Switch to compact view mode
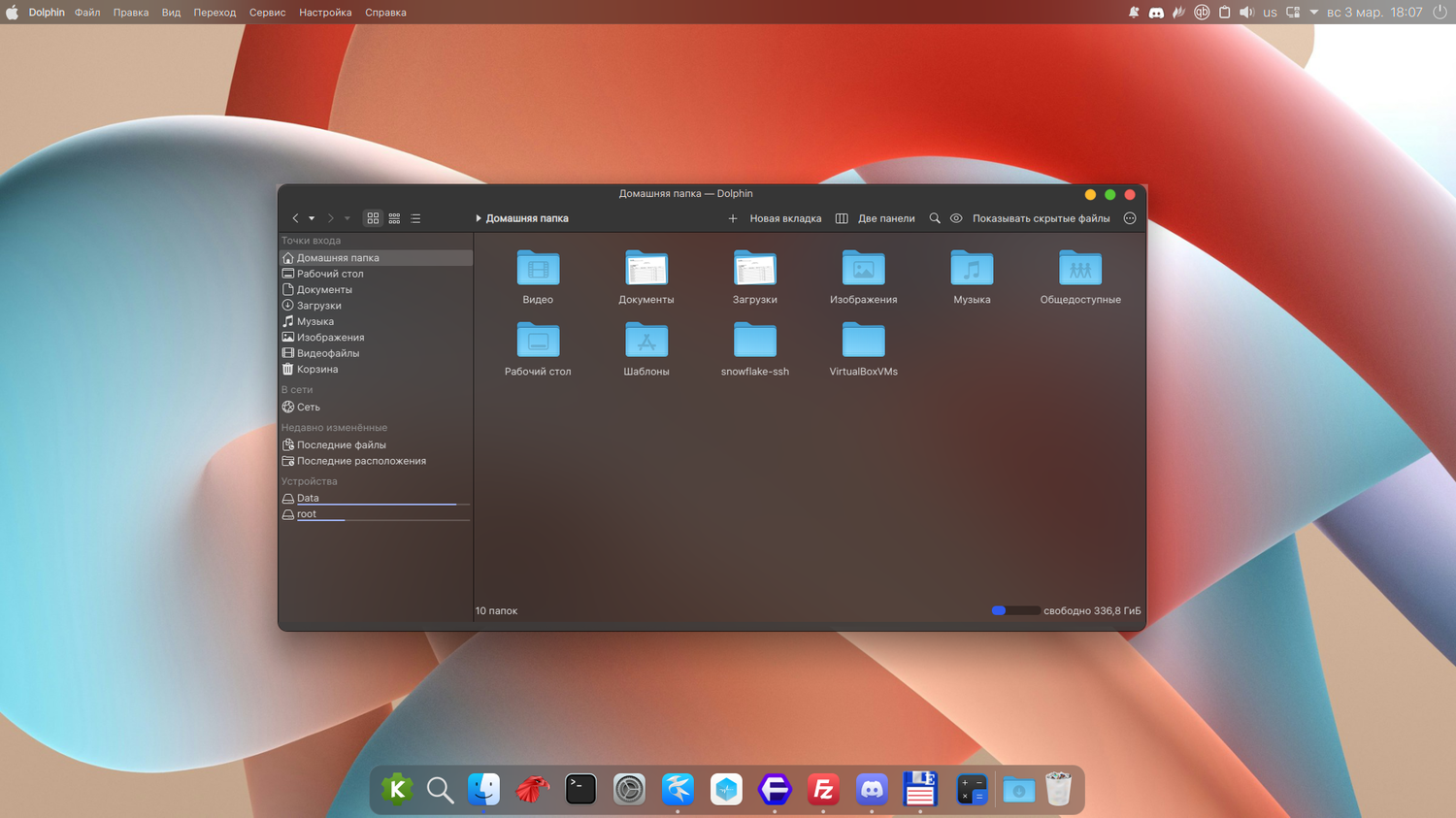The height and width of the screenshot is (818, 1456). click(394, 218)
